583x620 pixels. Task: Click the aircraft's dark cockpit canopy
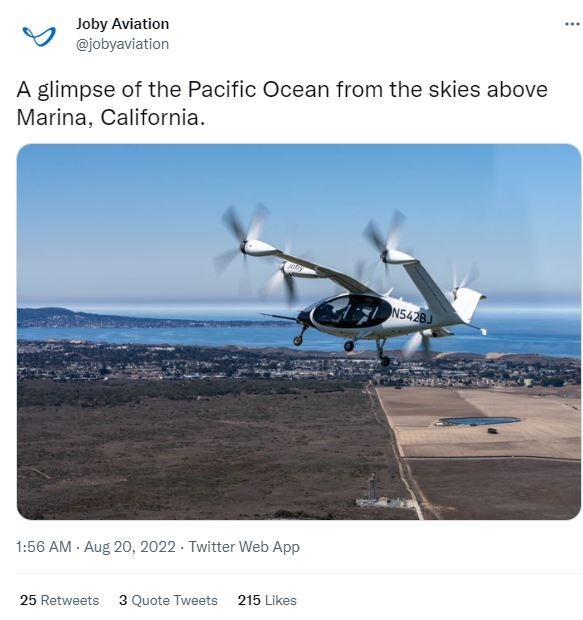pos(351,311)
